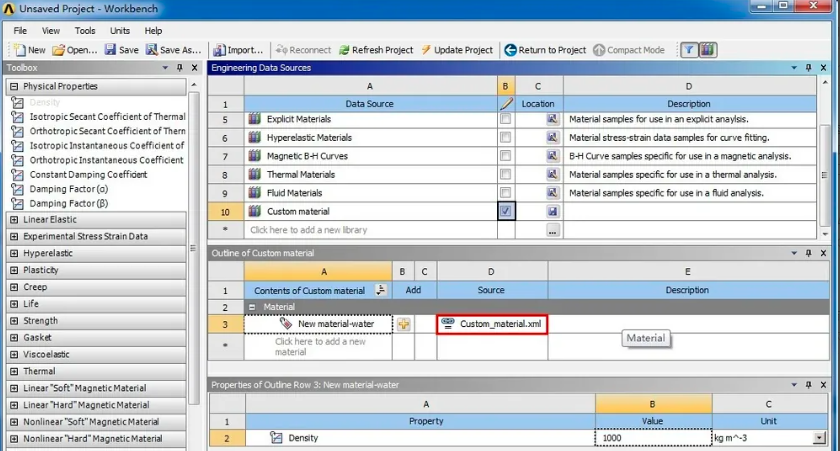Click the Constant Damping Coefficient toolbox icon
840x451 pixels.
point(17,175)
